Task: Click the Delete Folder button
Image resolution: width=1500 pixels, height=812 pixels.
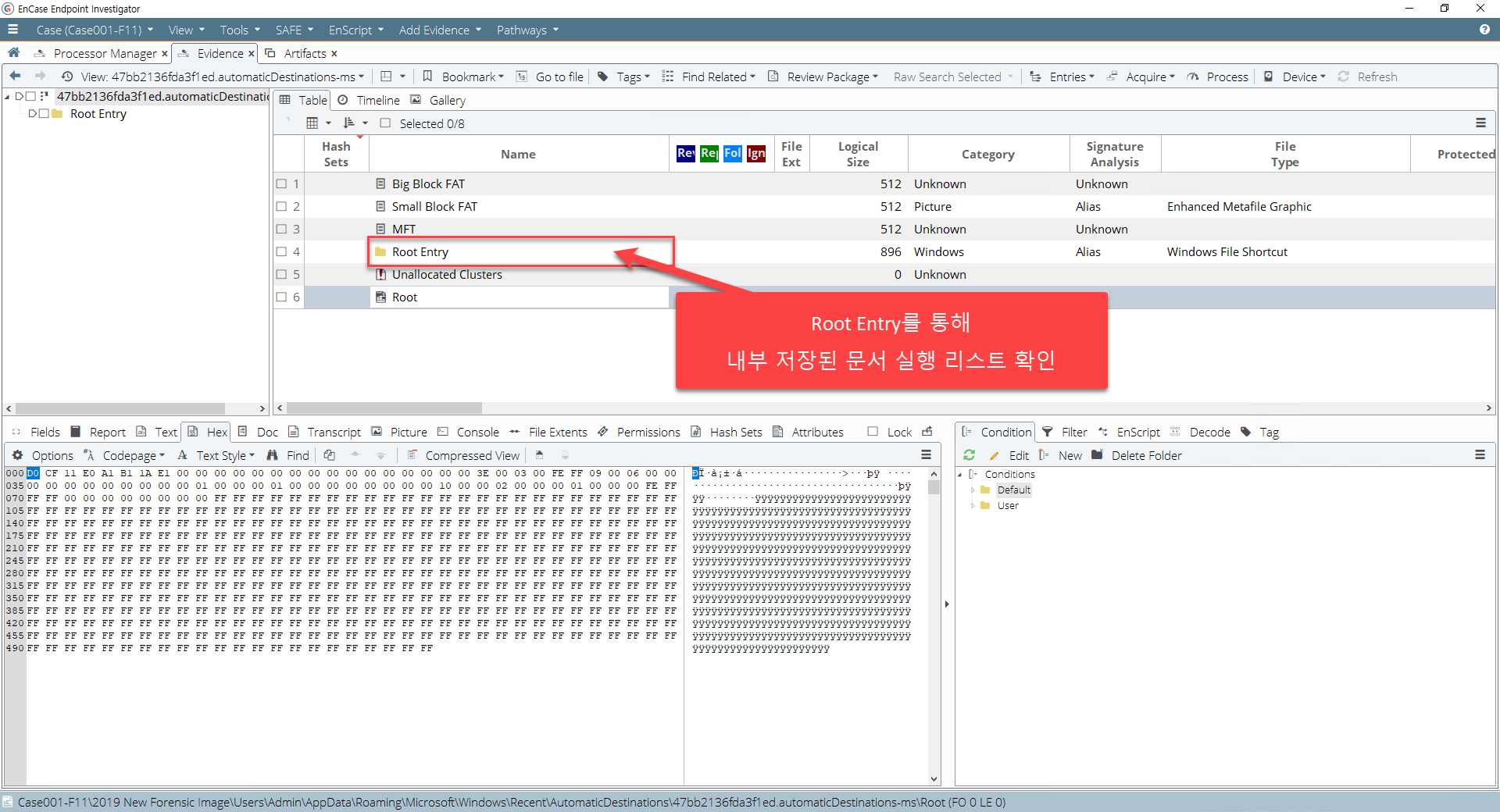Action: click(1137, 455)
